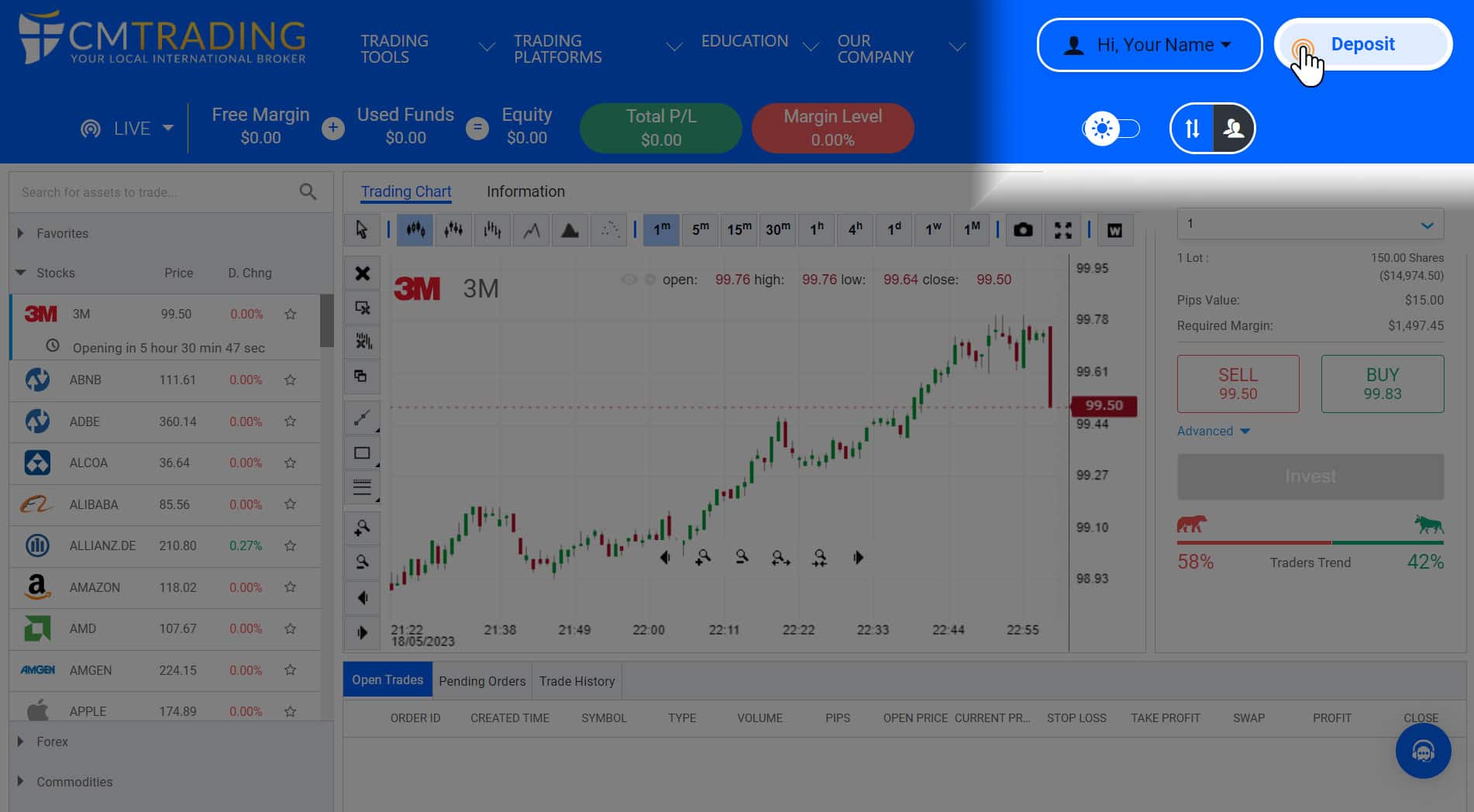Open the Hi, Your Name account dropdown
The height and width of the screenshot is (812, 1474).
pos(1149,45)
